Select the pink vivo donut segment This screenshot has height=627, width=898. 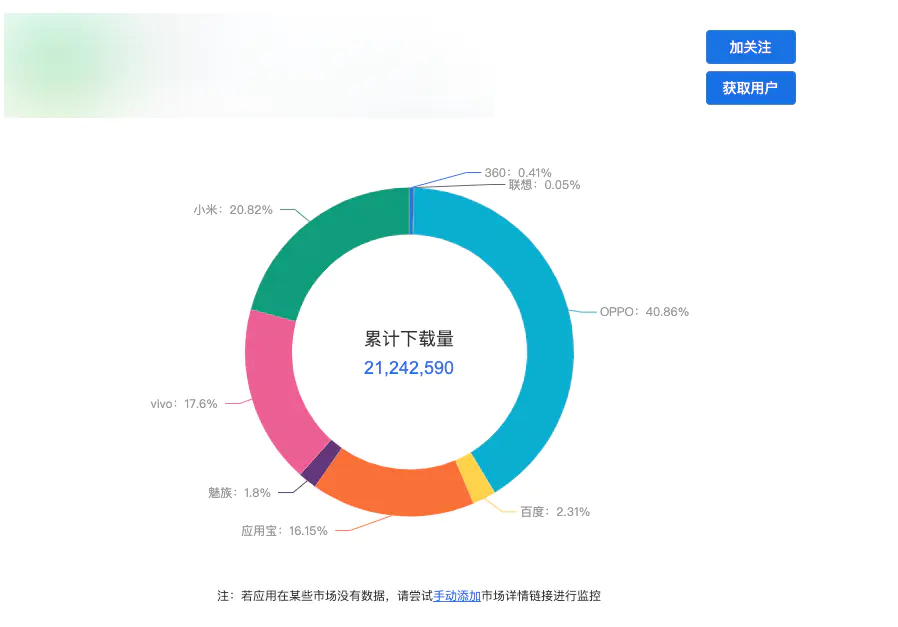pos(272,389)
